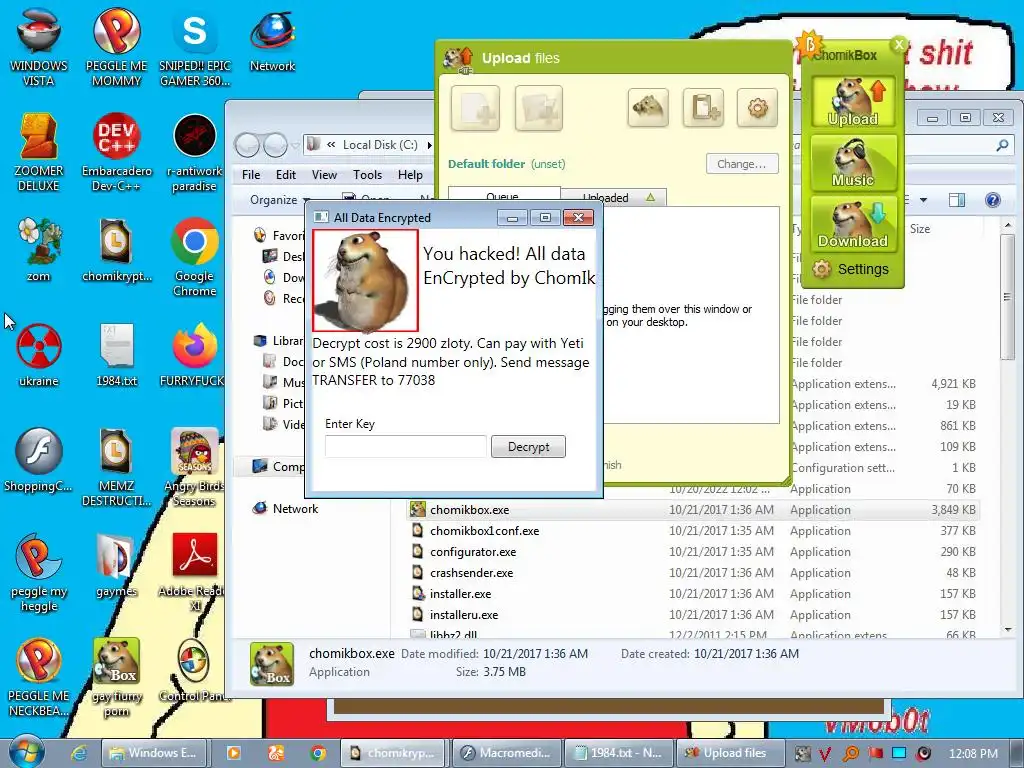Switch to Macromedia taskbar button

pyautogui.click(x=506, y=753)
